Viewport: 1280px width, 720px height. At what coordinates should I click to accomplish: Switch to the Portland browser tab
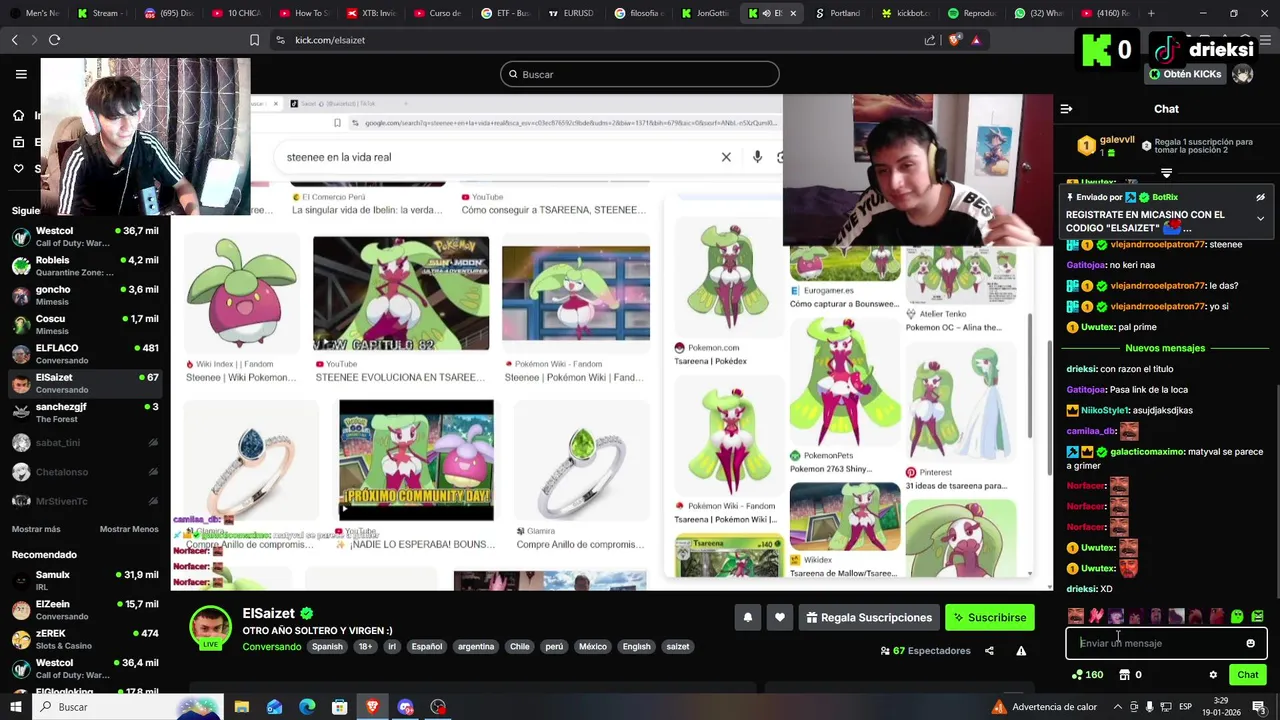tap(838, 13)
